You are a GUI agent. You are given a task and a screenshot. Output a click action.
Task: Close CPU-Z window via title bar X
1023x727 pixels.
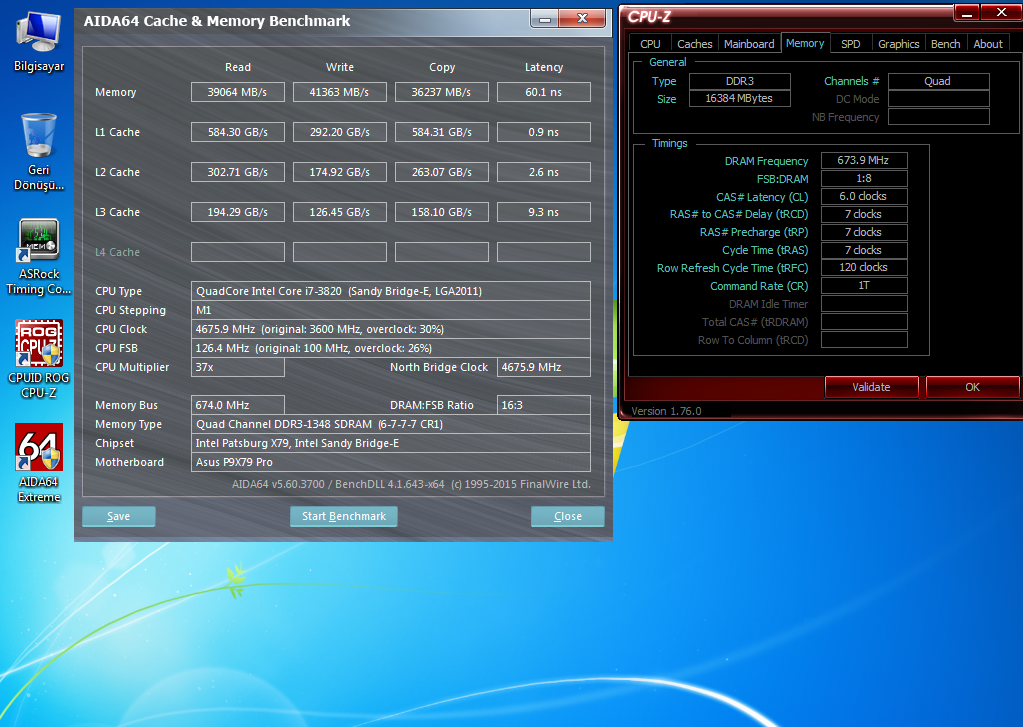click(1001, 12)
